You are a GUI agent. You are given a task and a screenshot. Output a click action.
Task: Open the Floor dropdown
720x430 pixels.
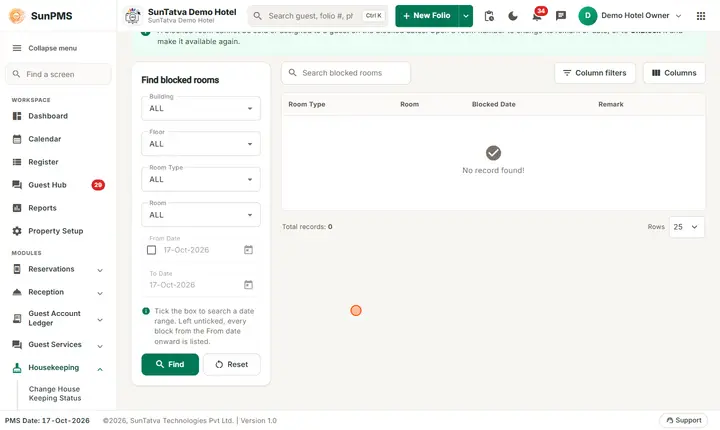pyautogui.click(x=201, y=144)
